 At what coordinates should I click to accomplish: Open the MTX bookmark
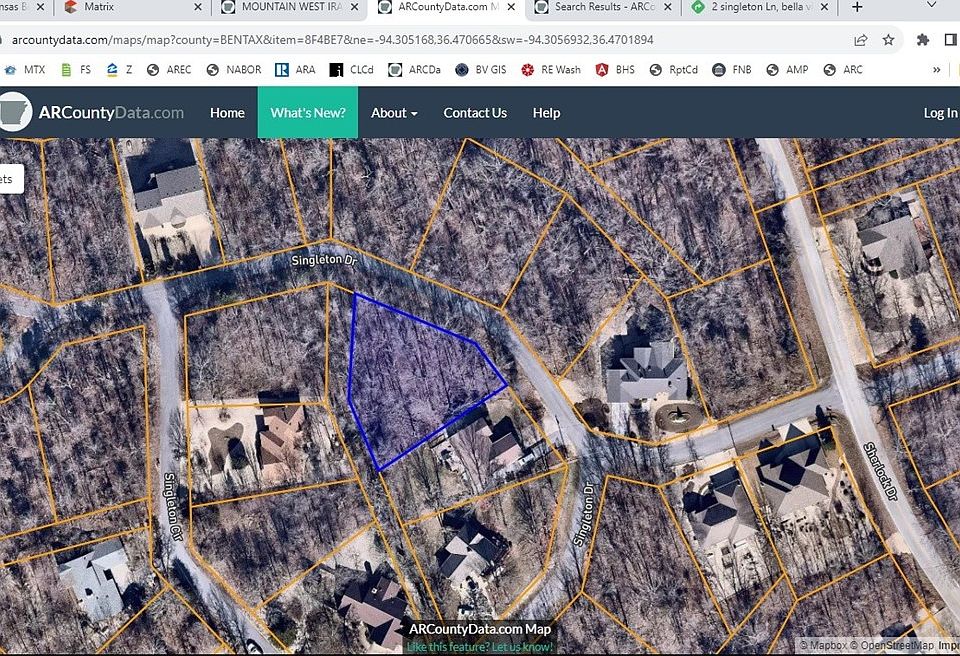(x=26, y=70)
